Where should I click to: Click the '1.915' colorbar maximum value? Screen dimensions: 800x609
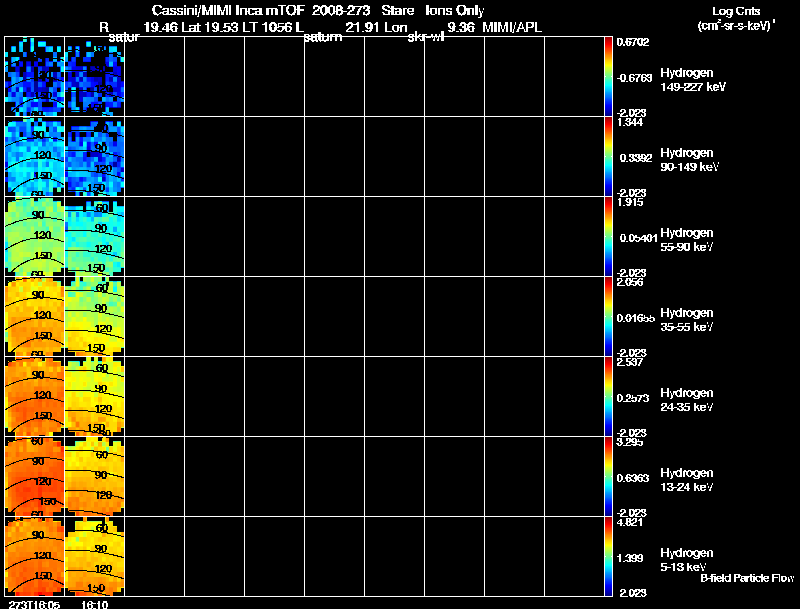[x=630, y=202]
